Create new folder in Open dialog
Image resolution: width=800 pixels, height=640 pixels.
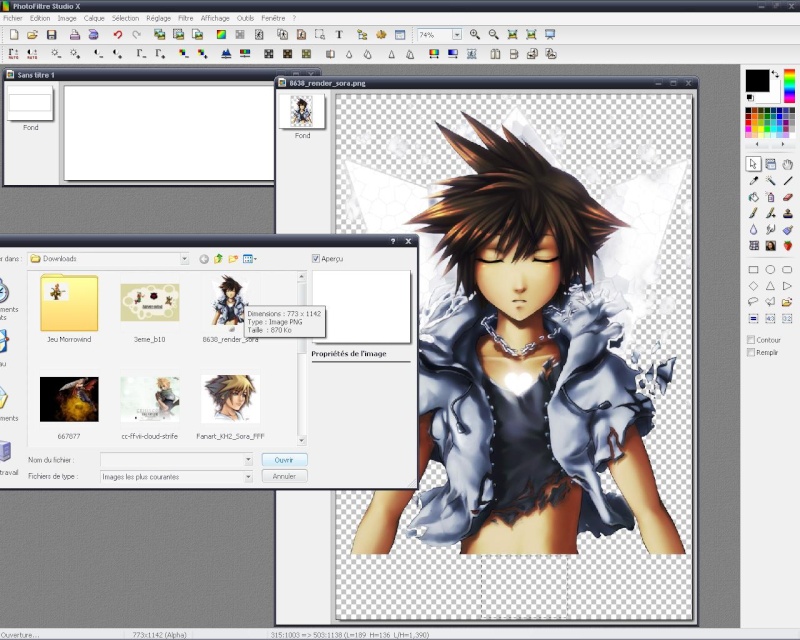point(233,259)
